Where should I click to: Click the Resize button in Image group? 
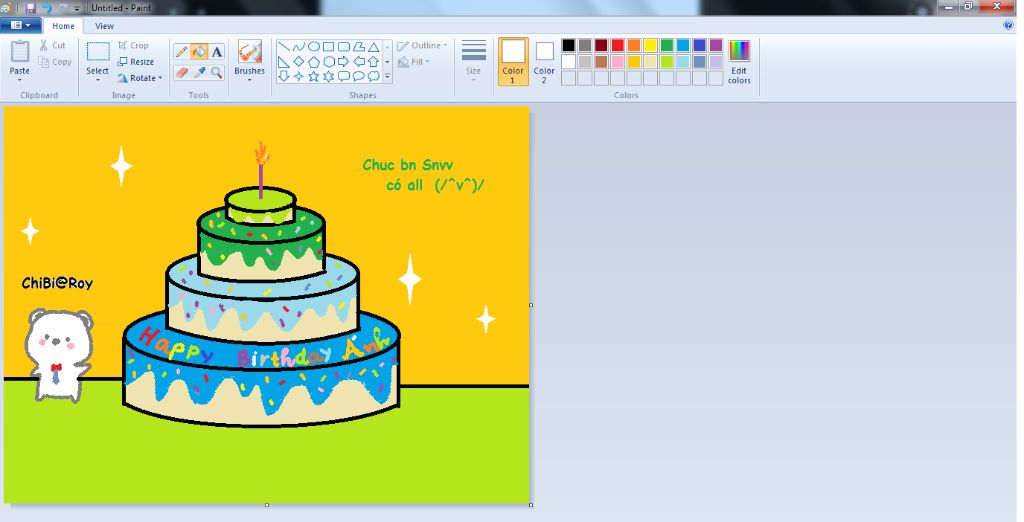[136, 61]
